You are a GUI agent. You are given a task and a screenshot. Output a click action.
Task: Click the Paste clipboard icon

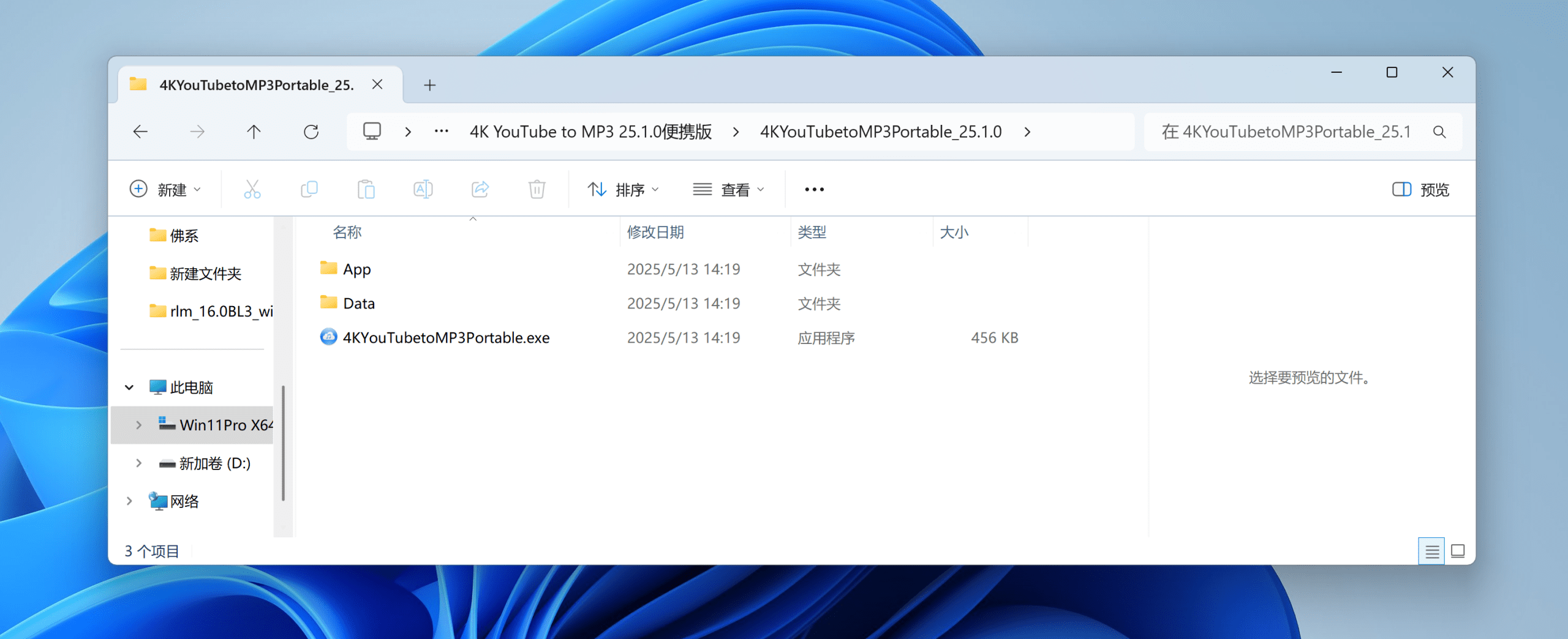(366, 190)
